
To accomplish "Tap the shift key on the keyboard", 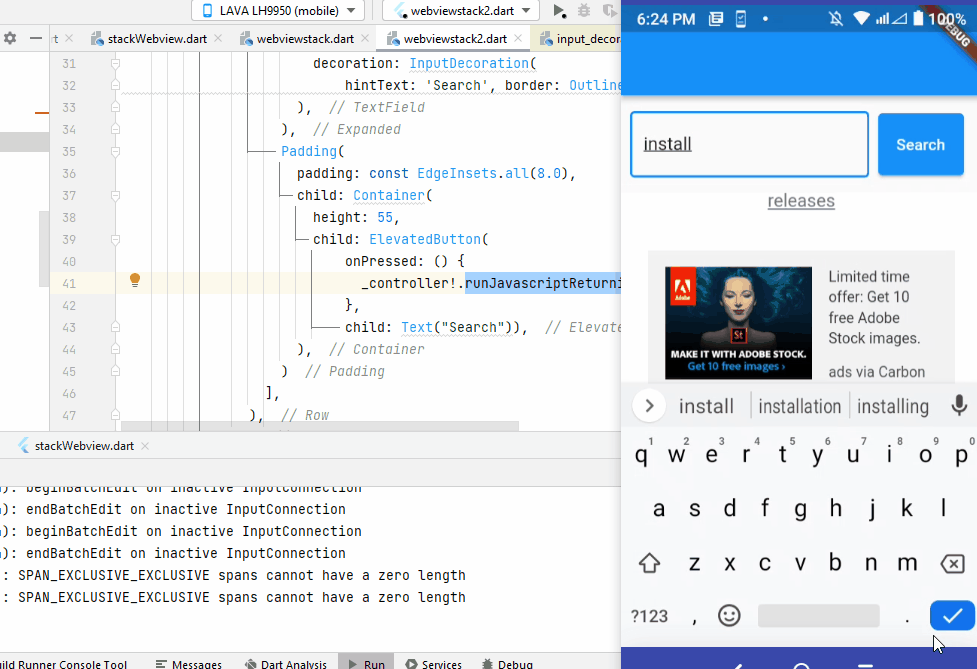I will (x=649, y=563).
